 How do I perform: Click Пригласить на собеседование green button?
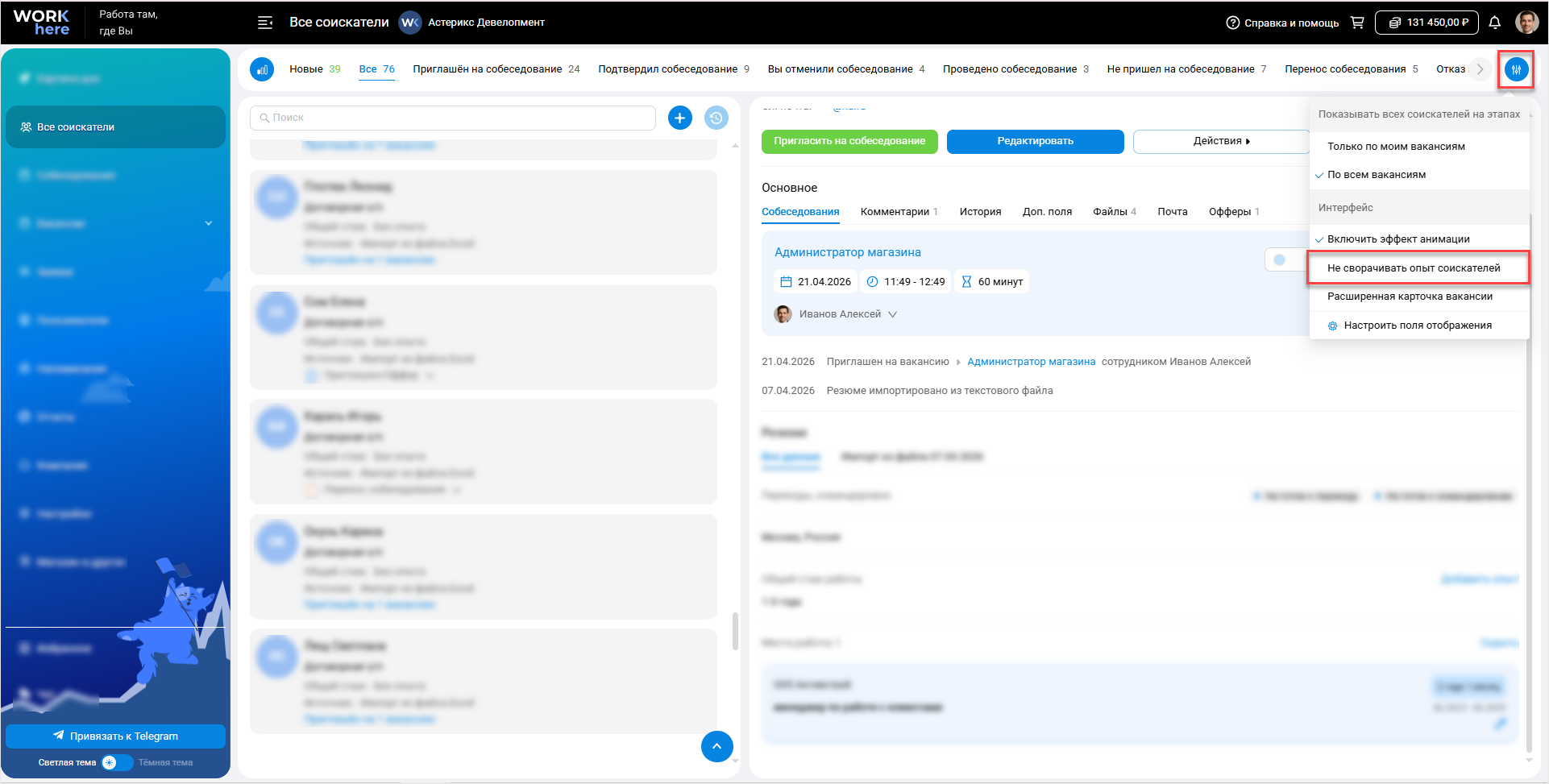point(849,141)
